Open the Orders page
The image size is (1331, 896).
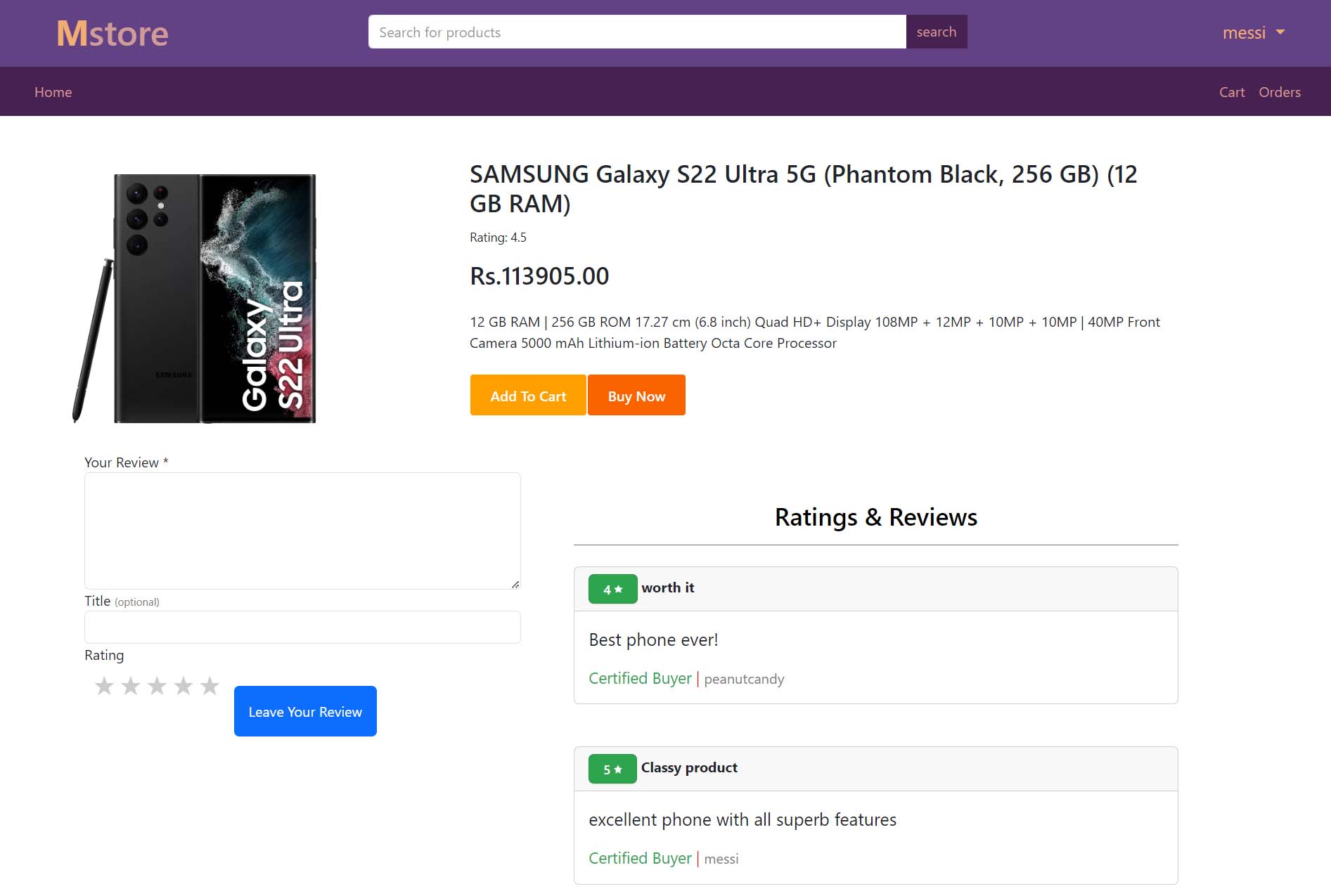(x=1280, y=92)
